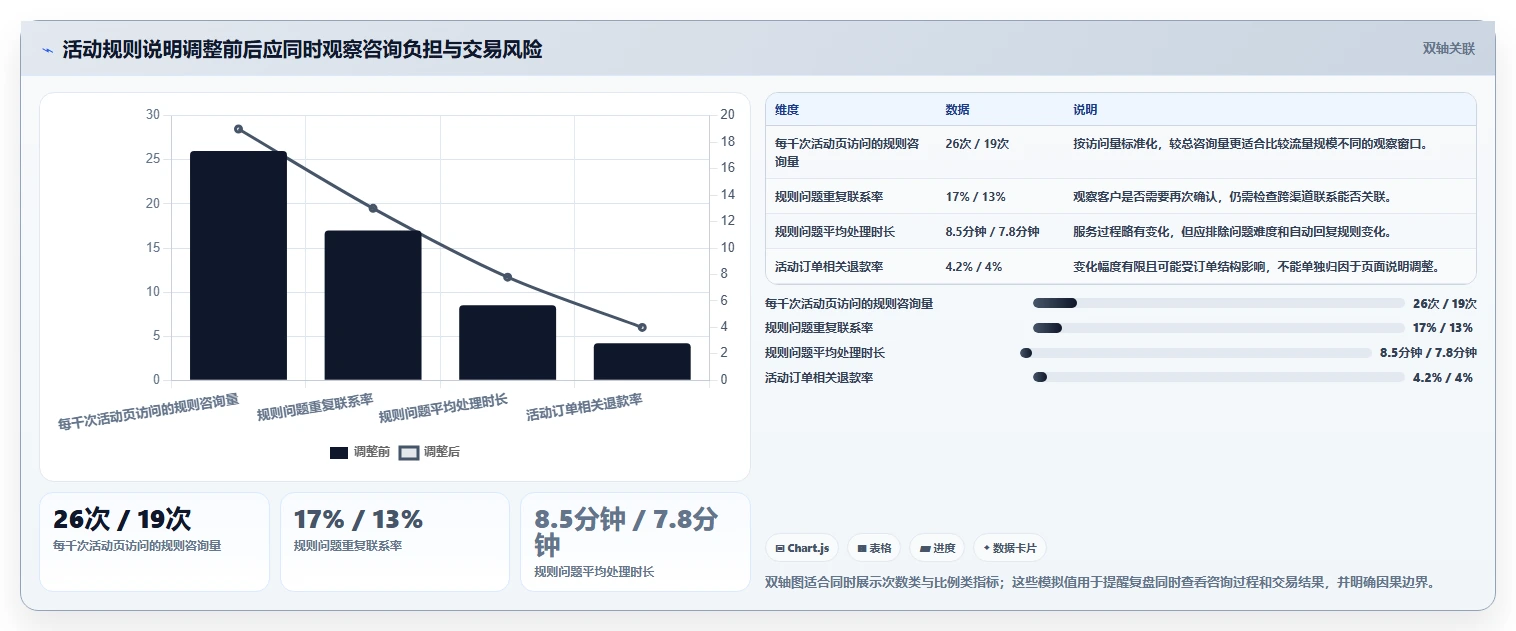Click the 数据 table column header
Screen dimensions: 1516x631
[x=957, y=110]
